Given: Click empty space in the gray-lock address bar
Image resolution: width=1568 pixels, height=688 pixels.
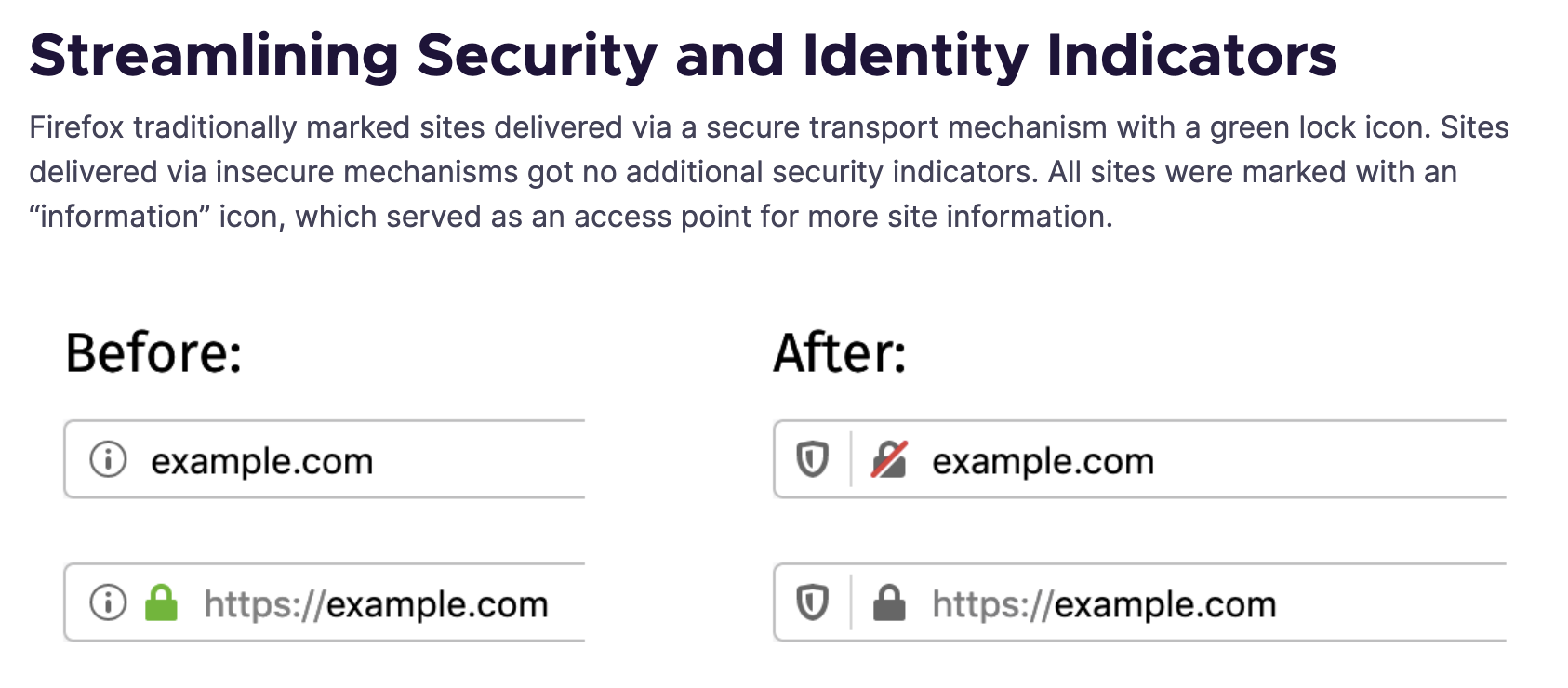Looking at the screenshot, I should pos(1395,602).
